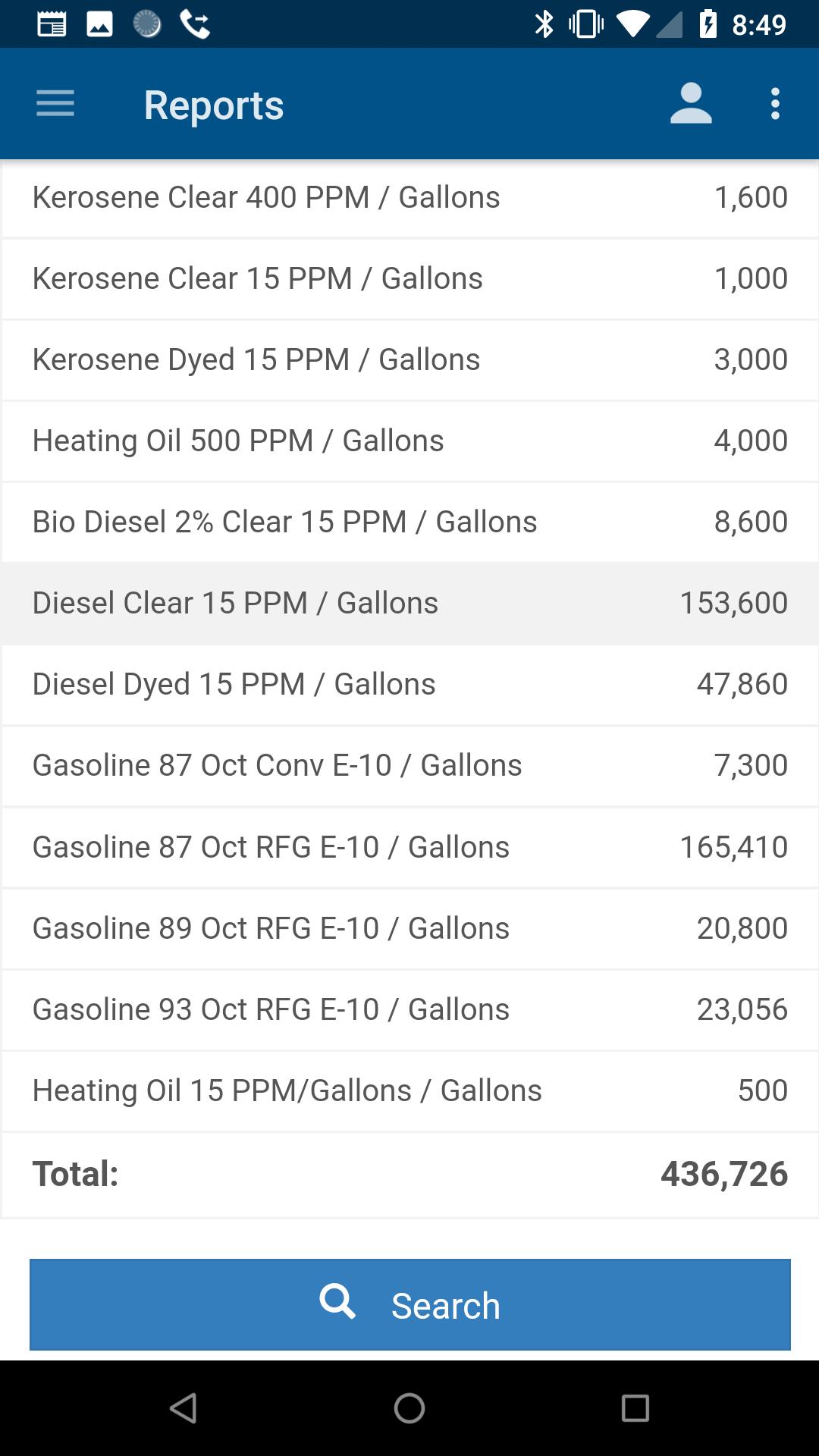Tap the phone call status icon

[195, 24]
